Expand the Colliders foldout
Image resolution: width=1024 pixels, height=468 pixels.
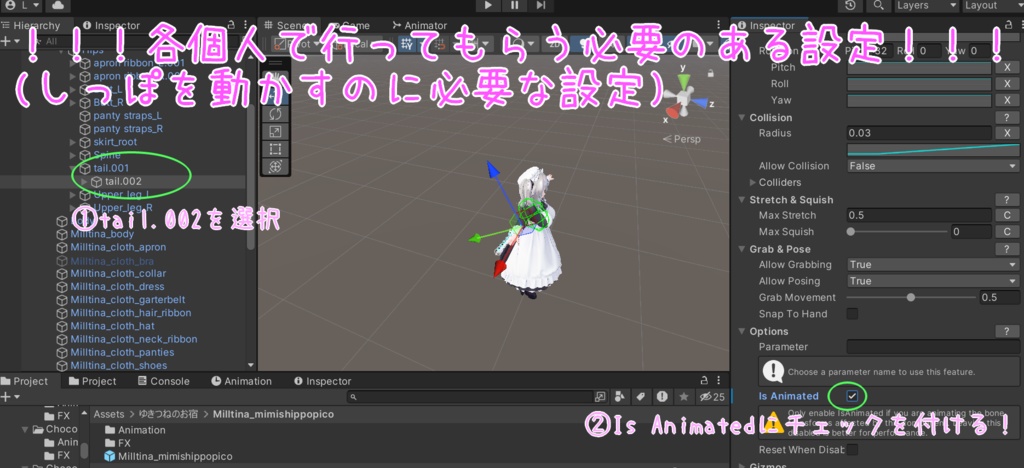click(753, 182)
